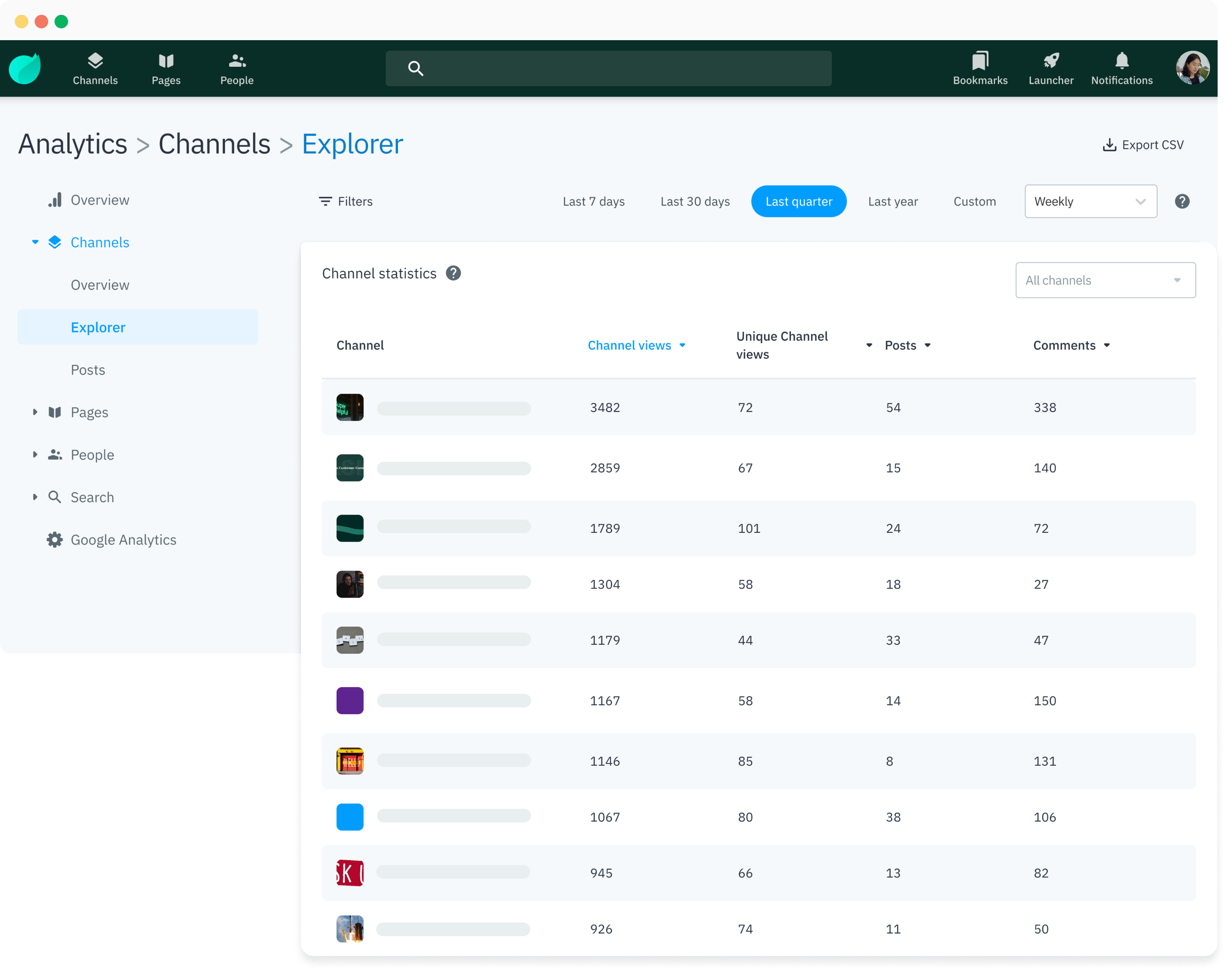Click the purple channel icon with 1167 views
The width and height of the screenshot is (1232, 978).
point(350,700)
